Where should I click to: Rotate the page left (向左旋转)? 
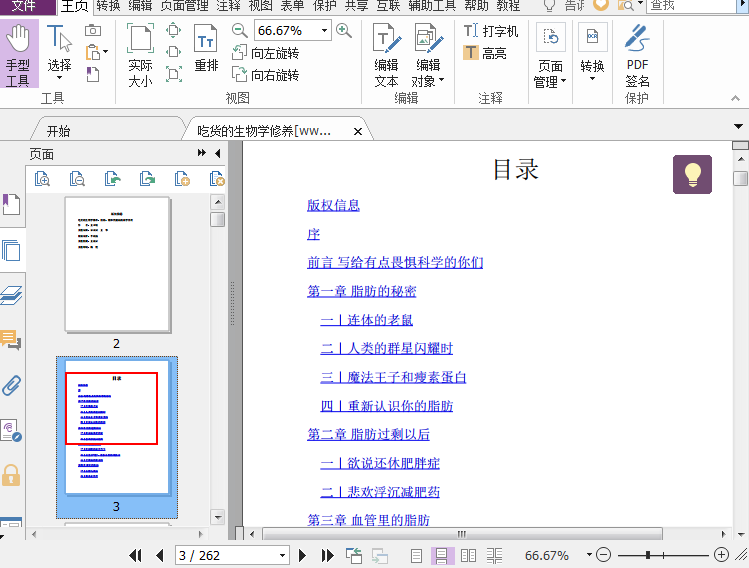(x=266, y=53)
